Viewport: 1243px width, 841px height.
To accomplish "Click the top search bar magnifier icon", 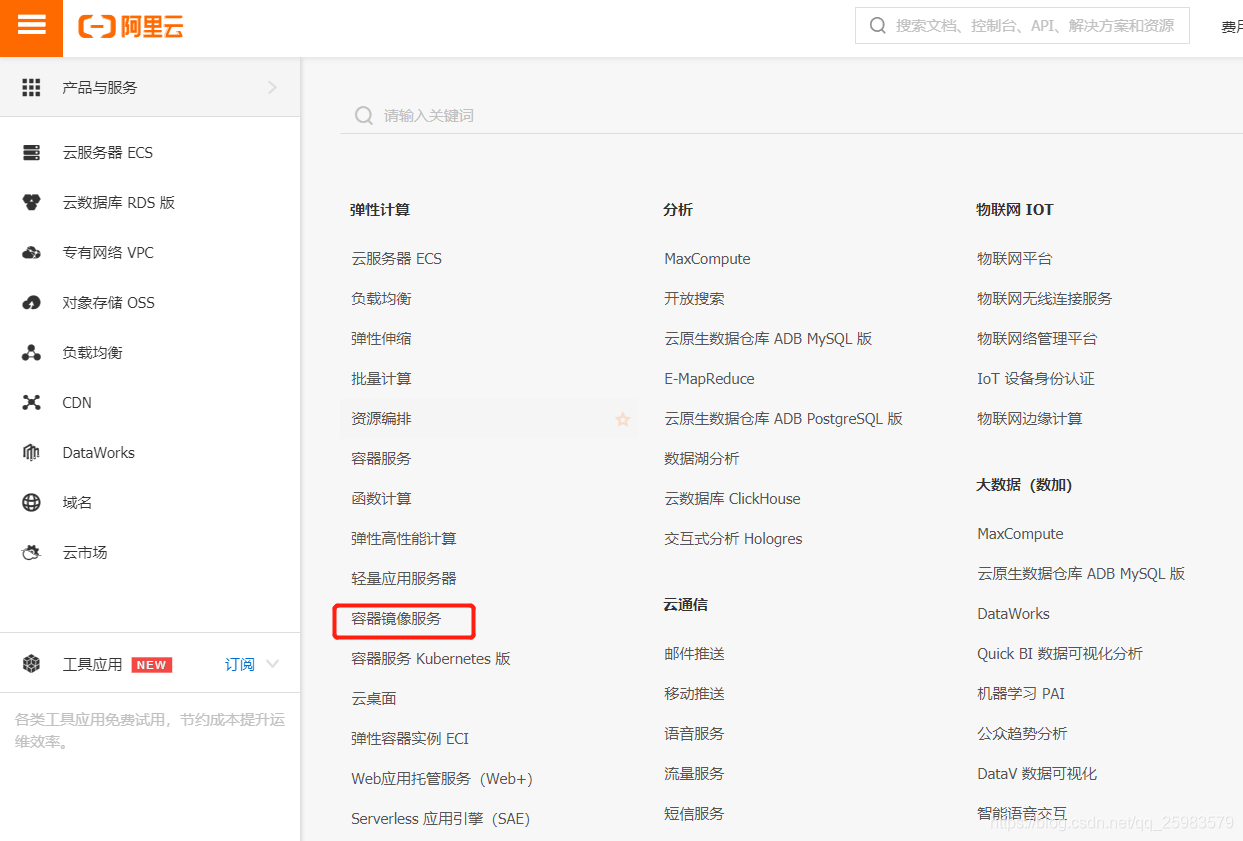I will click(878, 26).
